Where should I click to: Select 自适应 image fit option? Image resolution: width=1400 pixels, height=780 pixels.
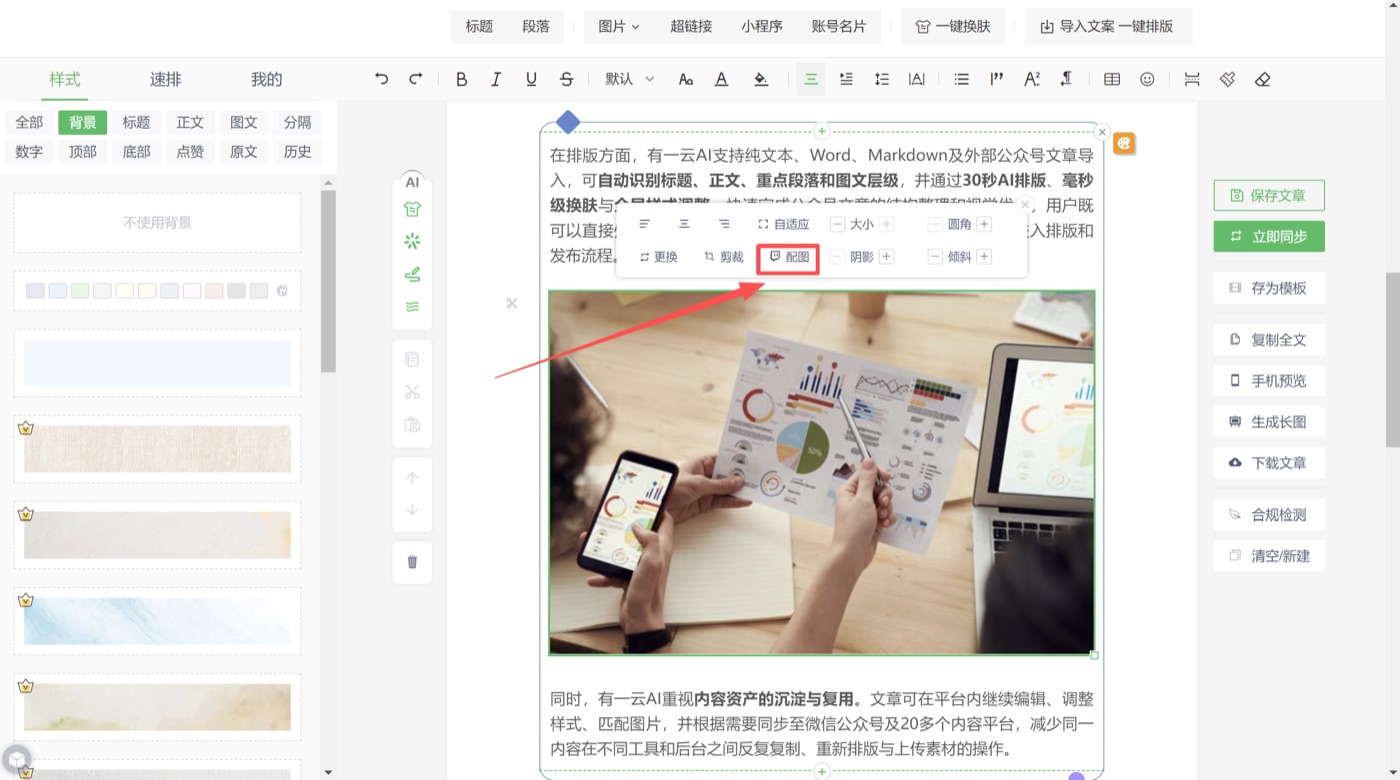coord(783,224)
